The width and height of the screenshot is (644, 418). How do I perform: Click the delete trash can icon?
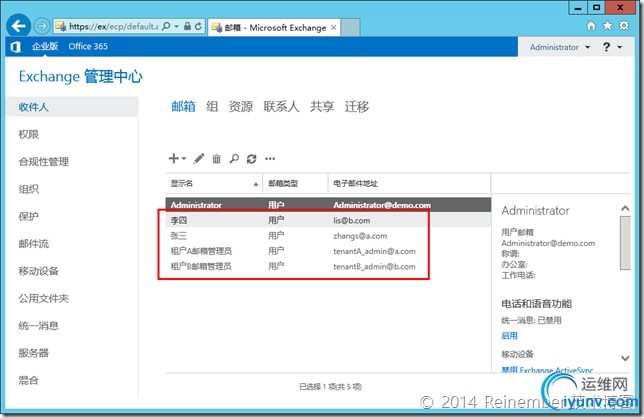216,158
